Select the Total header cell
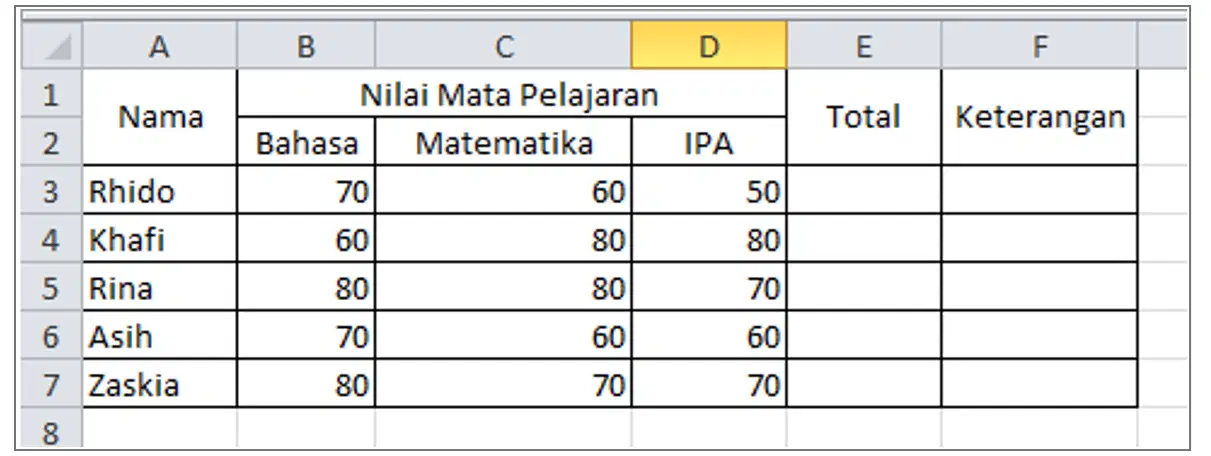This screenshot has width=1211, height=456. [x=864, y=117]
